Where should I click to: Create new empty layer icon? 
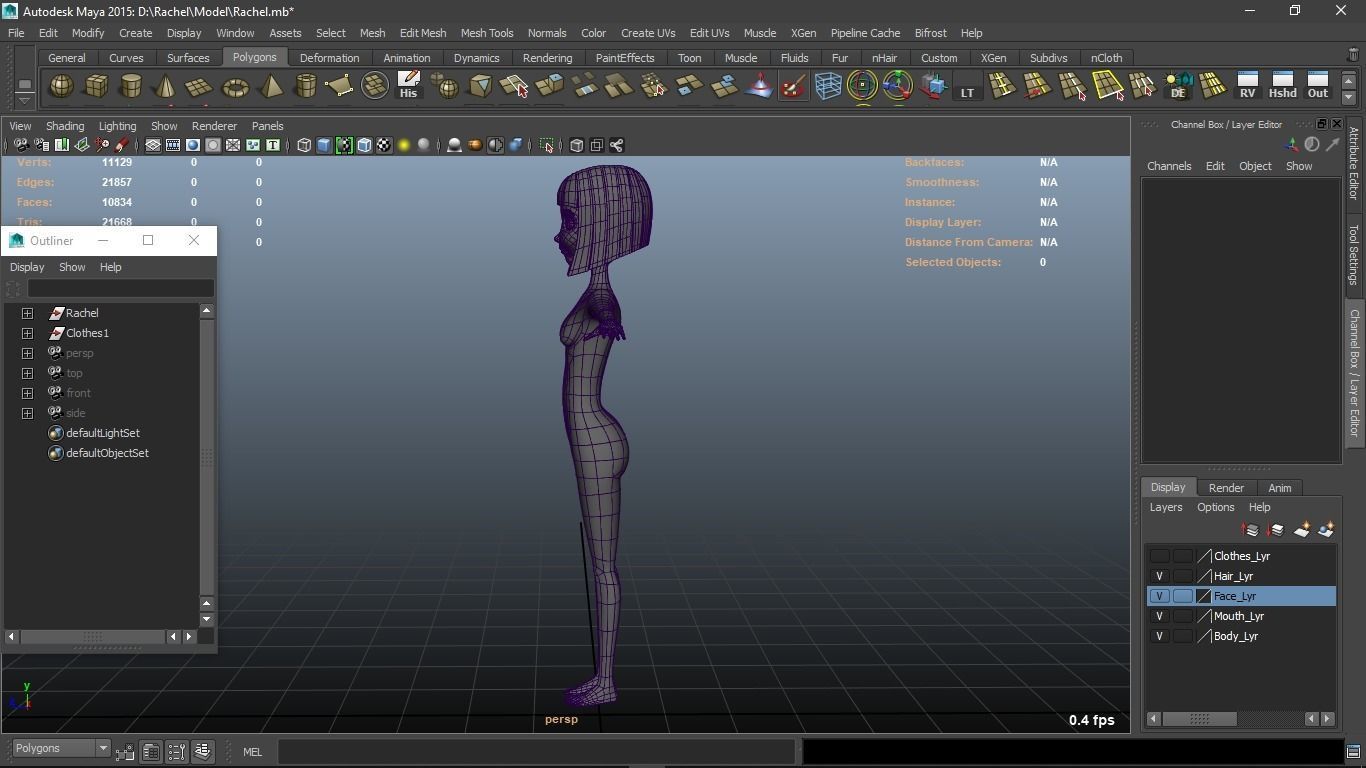1301,530
